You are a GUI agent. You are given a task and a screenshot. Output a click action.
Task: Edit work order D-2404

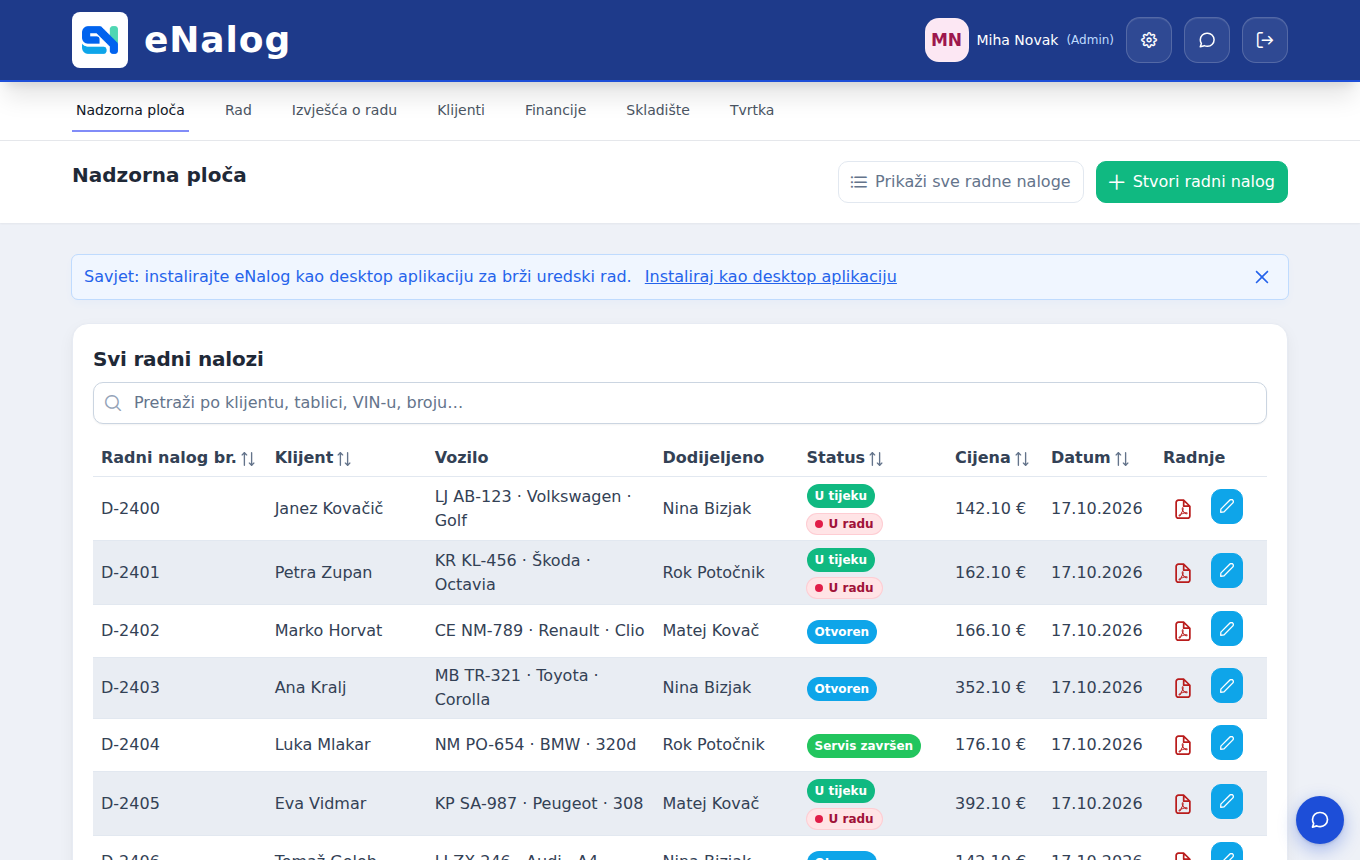1227,743
